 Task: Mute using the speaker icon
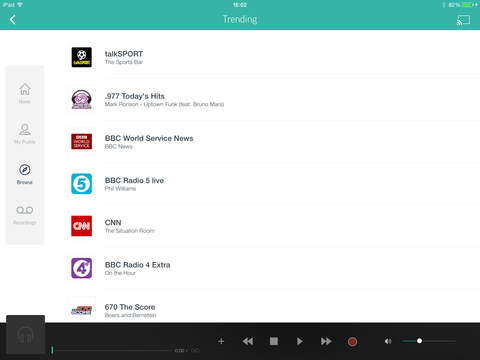388,341
